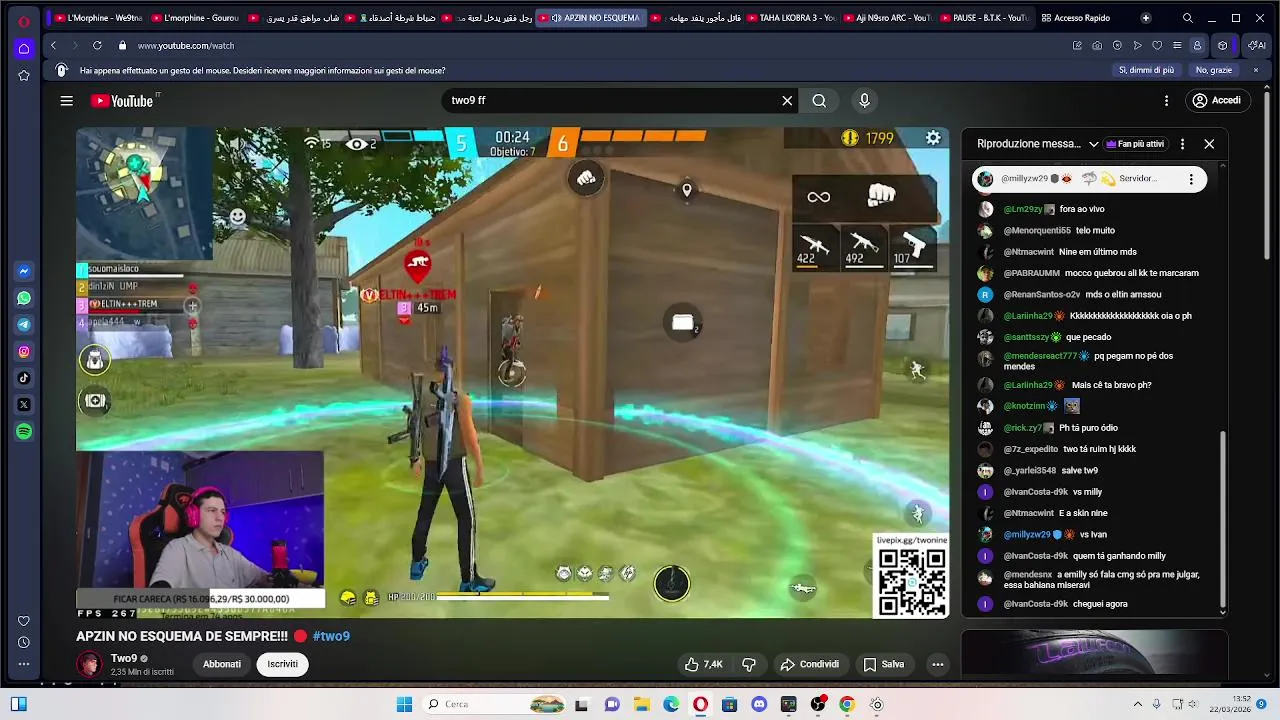Open options for pinned @millyzw29 message

[1191, 179]
